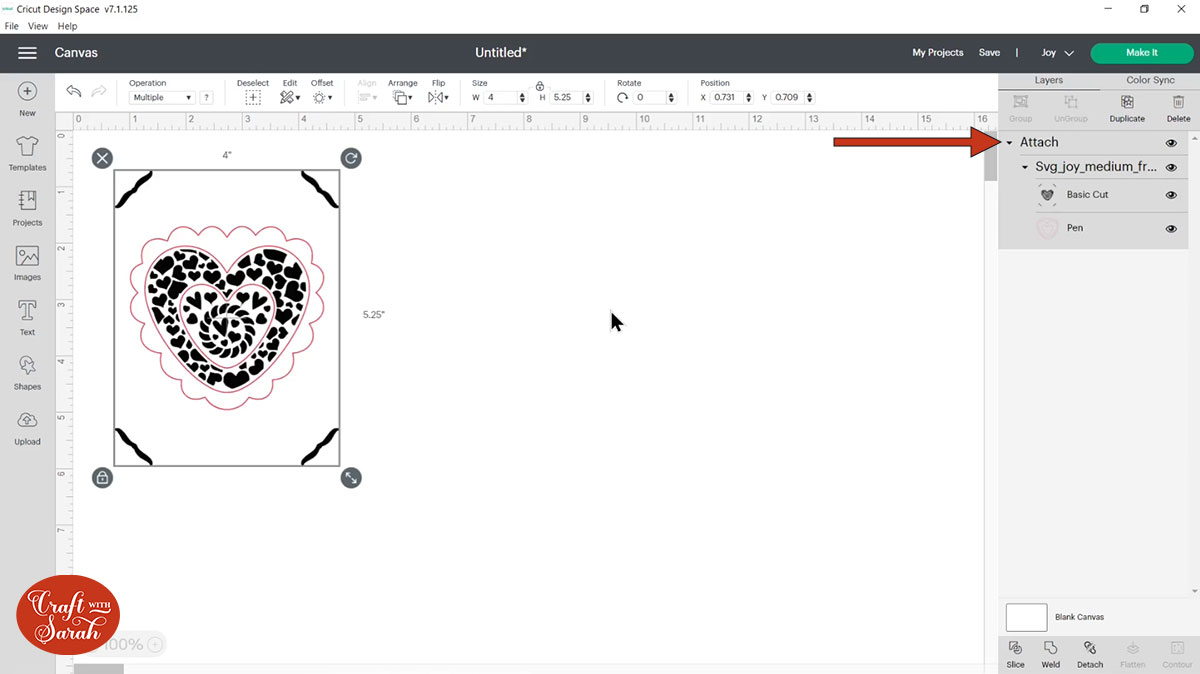The image size is (1200, 674).
Task: Click the Rotate angle input field
Action: pos(649,98)
